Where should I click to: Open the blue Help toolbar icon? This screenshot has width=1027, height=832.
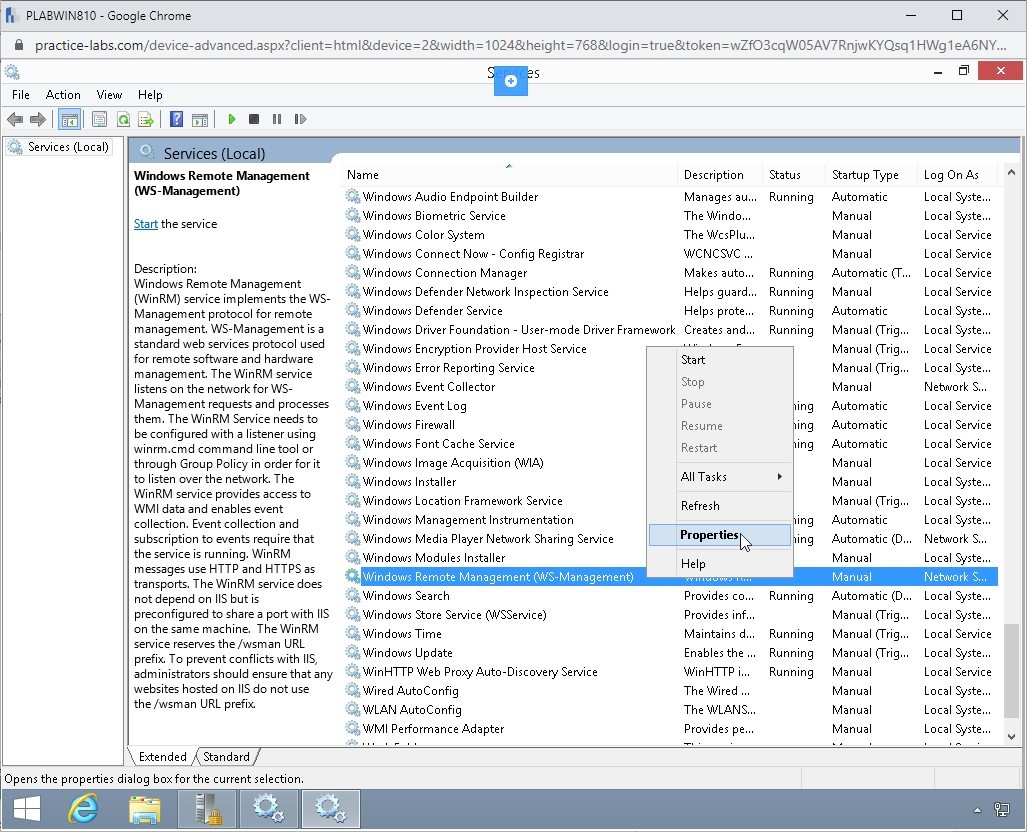point(177,119)
